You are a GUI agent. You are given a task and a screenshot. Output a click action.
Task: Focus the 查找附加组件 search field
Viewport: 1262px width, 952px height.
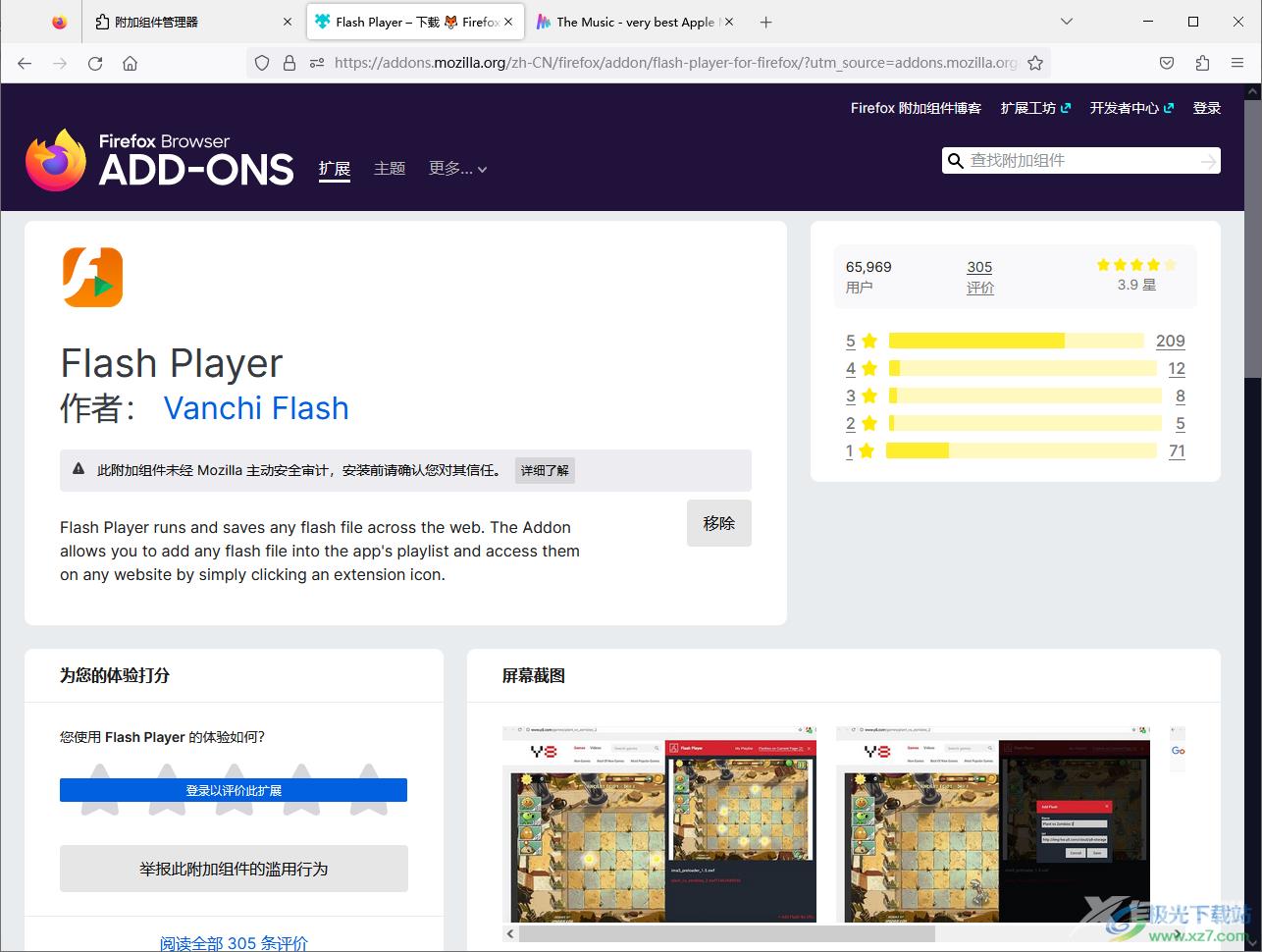coord(1080,161)
